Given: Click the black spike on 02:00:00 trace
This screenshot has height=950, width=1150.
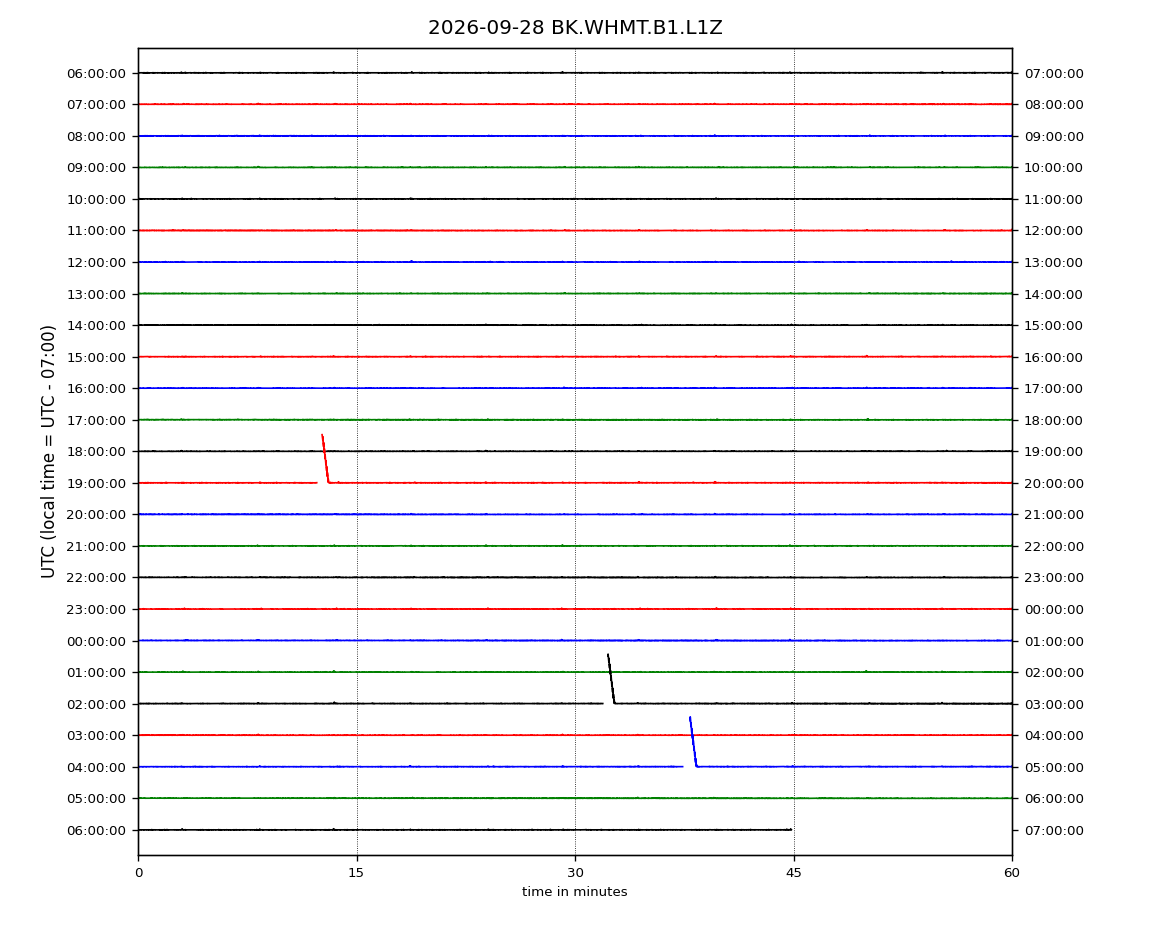Looking at the screenshot, I should pyautogui.click(x=611, y=679).
